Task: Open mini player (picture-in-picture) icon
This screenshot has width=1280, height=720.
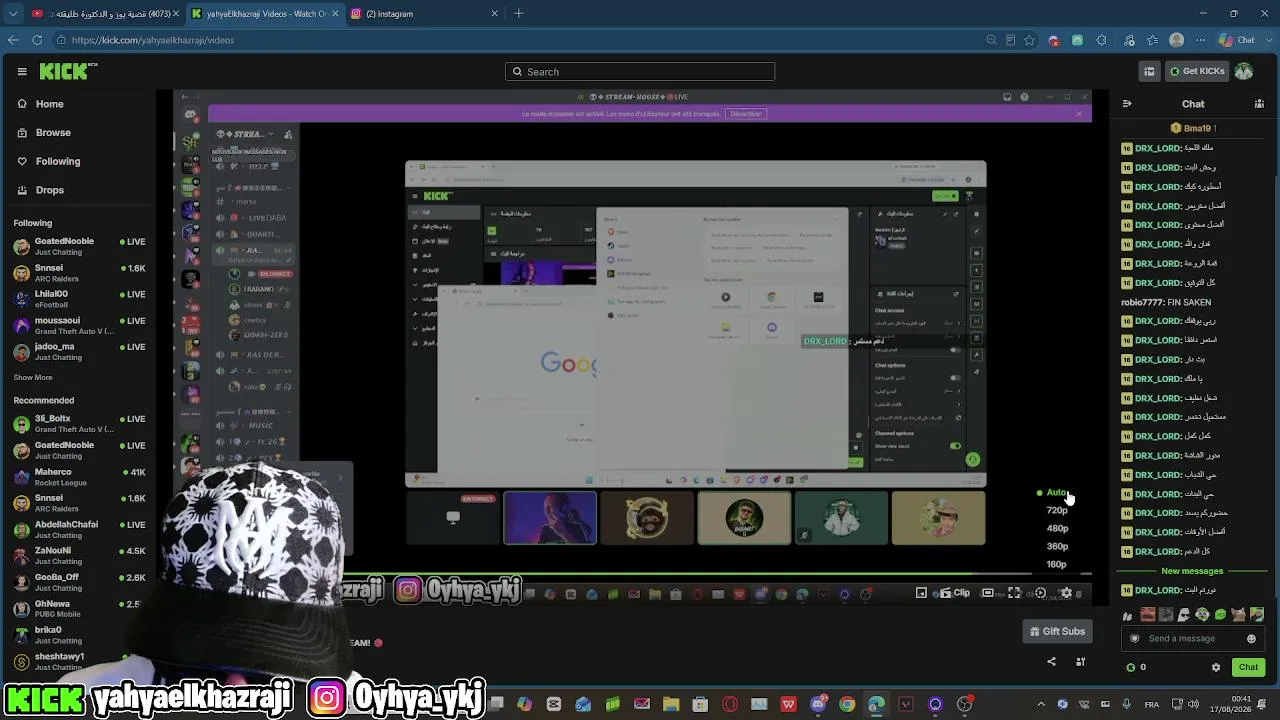Action: pos(922,593)
